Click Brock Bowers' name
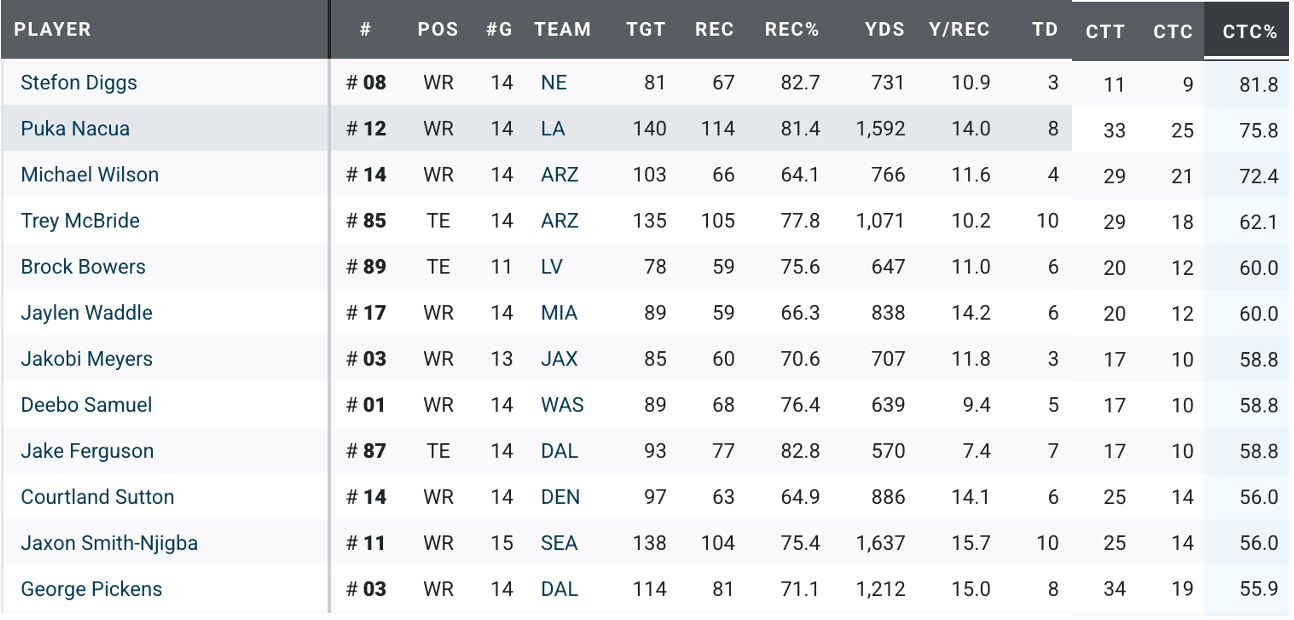Screen dimensions: 1294x620 [x=83, y=267]
